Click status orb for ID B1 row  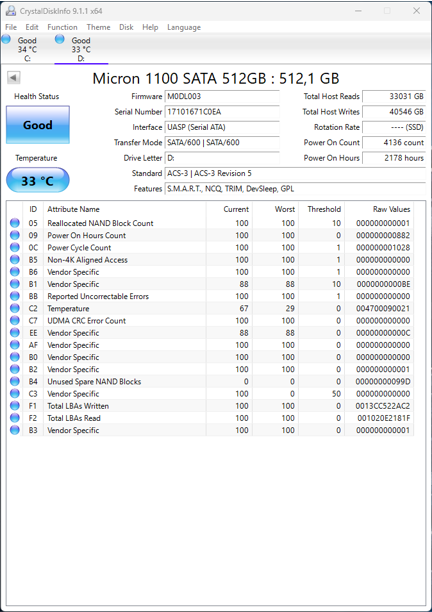(14, 284)
